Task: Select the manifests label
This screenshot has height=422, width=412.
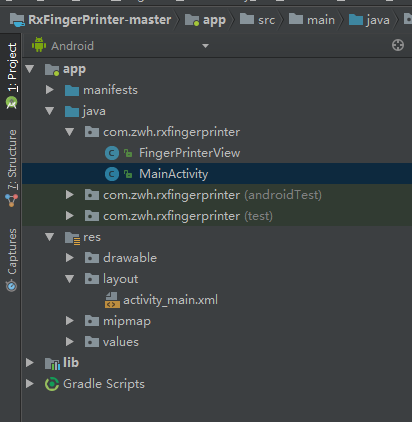Action: [x=110, y=90]
